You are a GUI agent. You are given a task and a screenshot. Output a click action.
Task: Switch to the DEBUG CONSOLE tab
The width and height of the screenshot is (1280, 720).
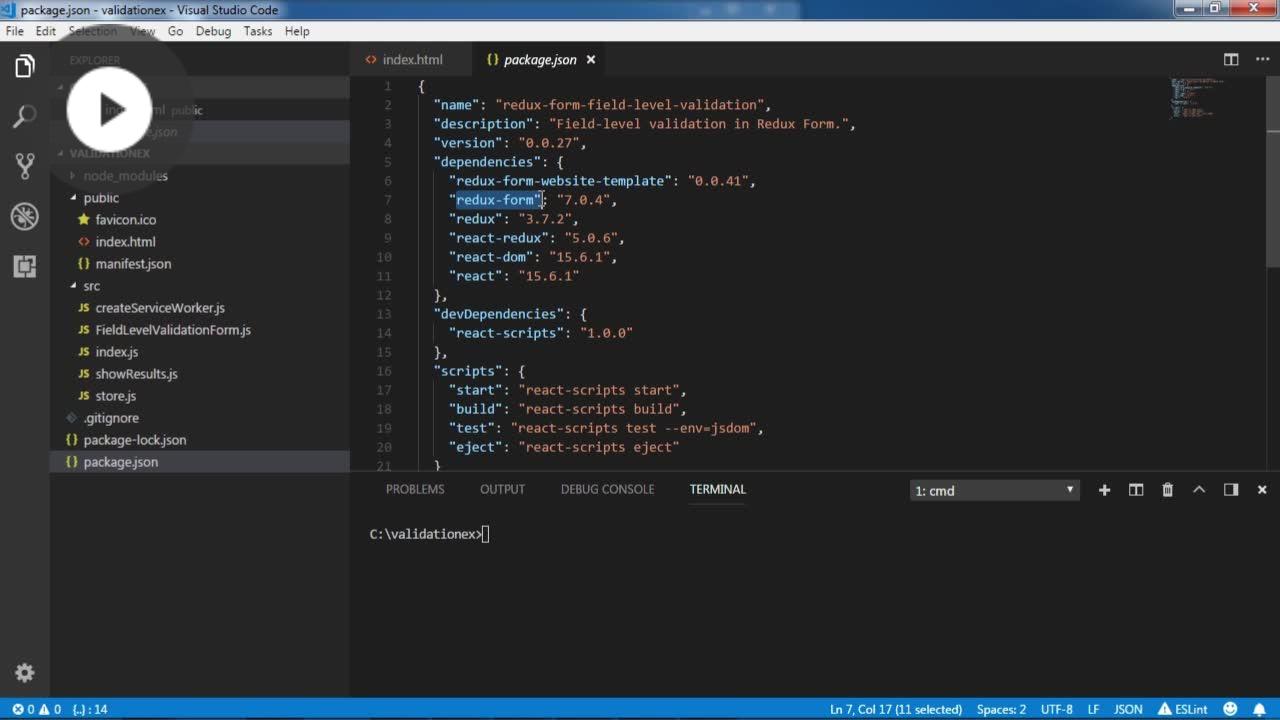coord(607,489)
